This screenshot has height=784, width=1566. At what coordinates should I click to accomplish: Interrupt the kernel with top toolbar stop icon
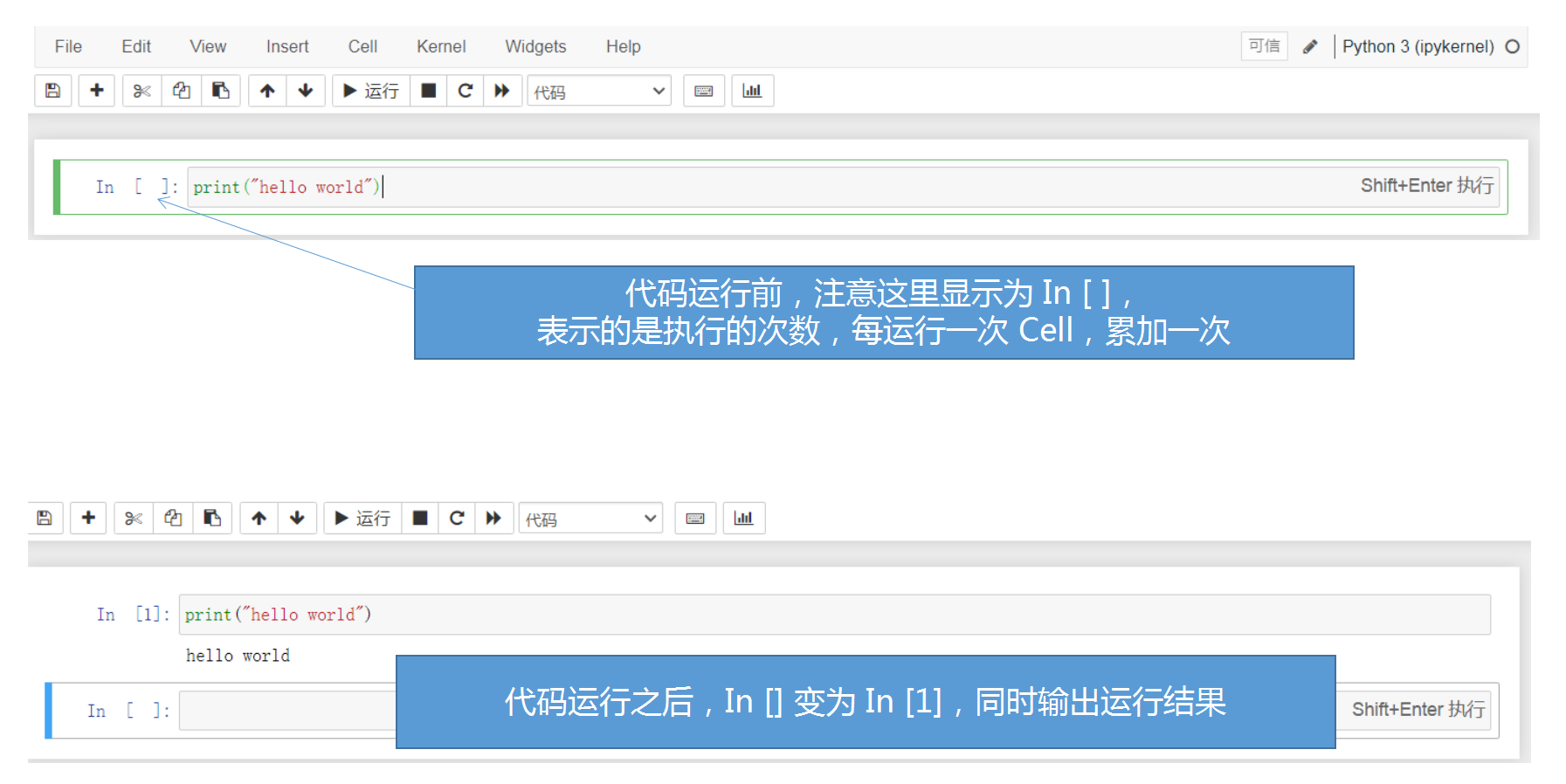pos(428,91)
